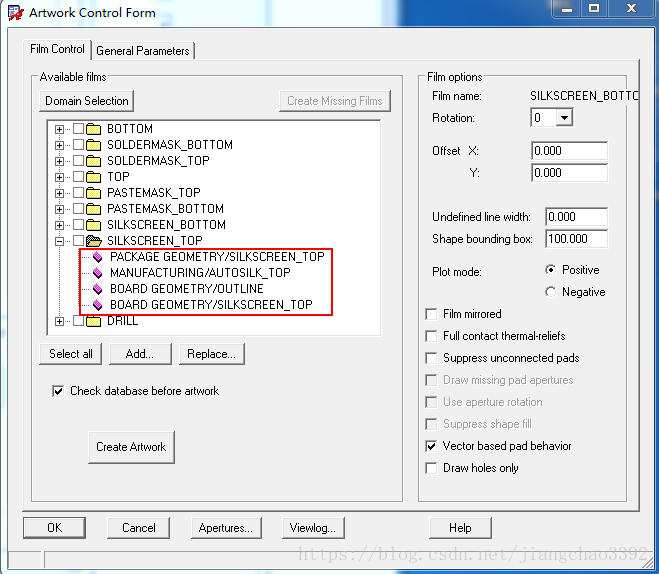
Task: Check the BOTTOM film checkbox
Action: [x=78, y=129]
